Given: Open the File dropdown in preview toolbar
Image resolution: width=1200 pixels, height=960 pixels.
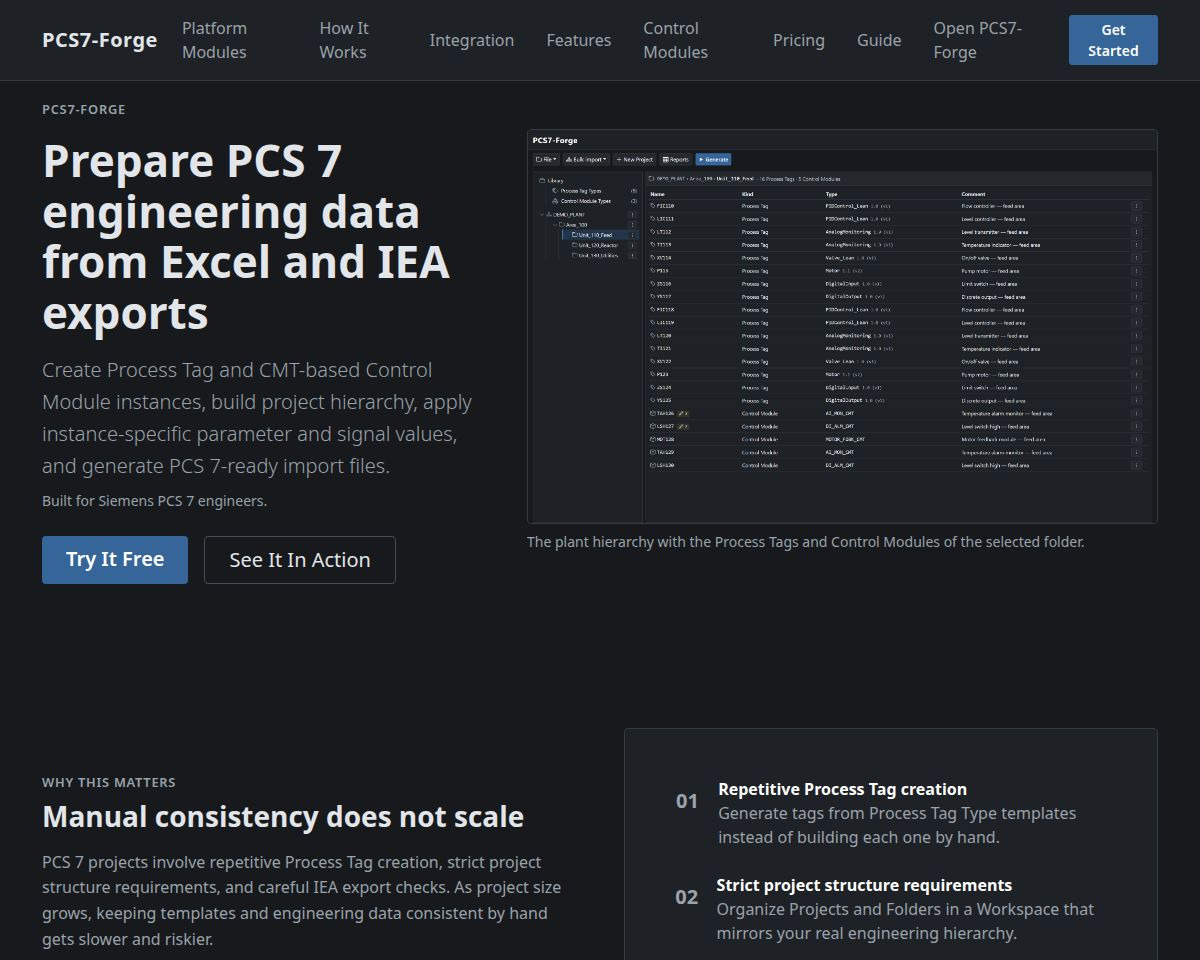Looking at the screenshot, I should click(x=546, y=159).
